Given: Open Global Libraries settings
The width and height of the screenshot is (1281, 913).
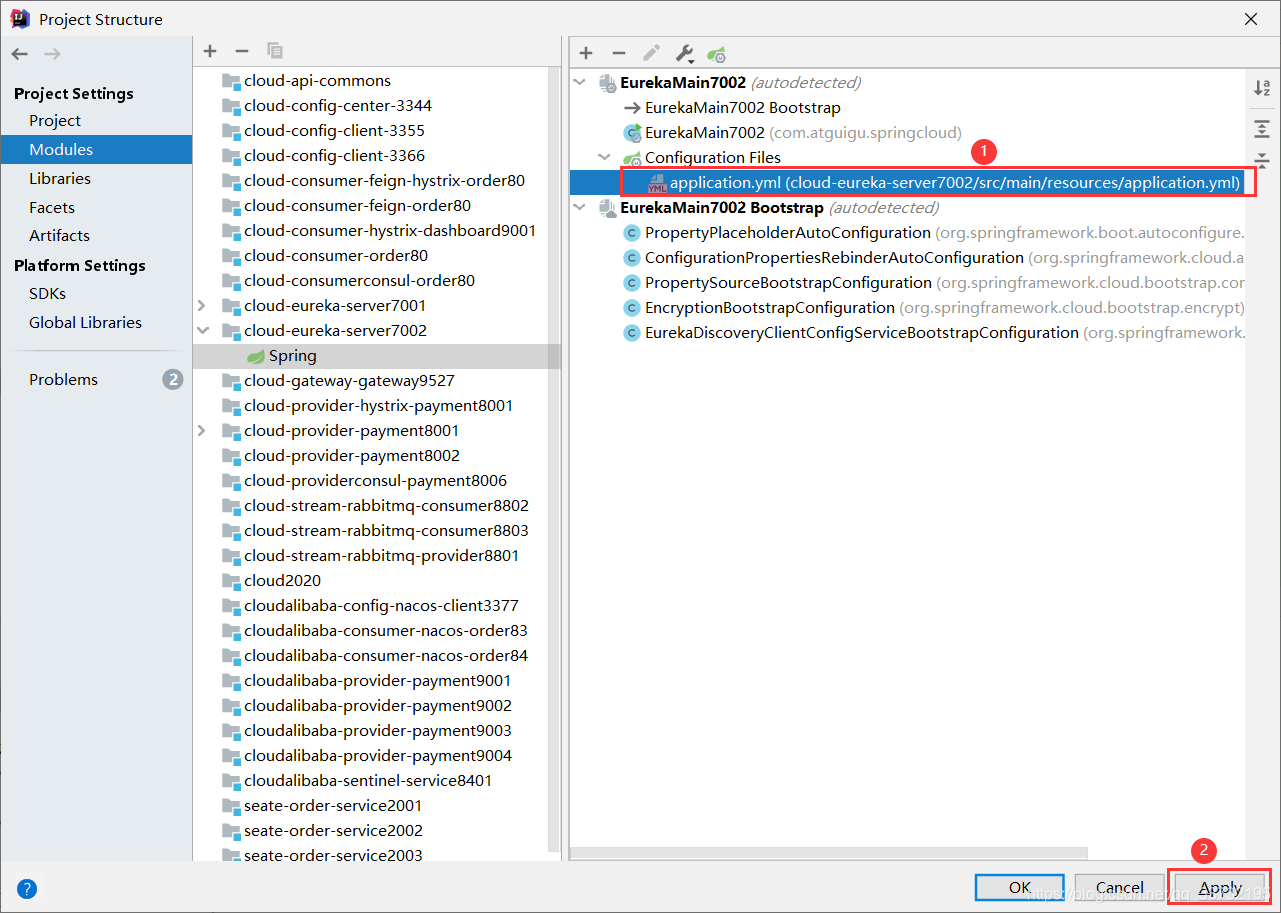Looking at the screenshot, I should click(85, 323).
